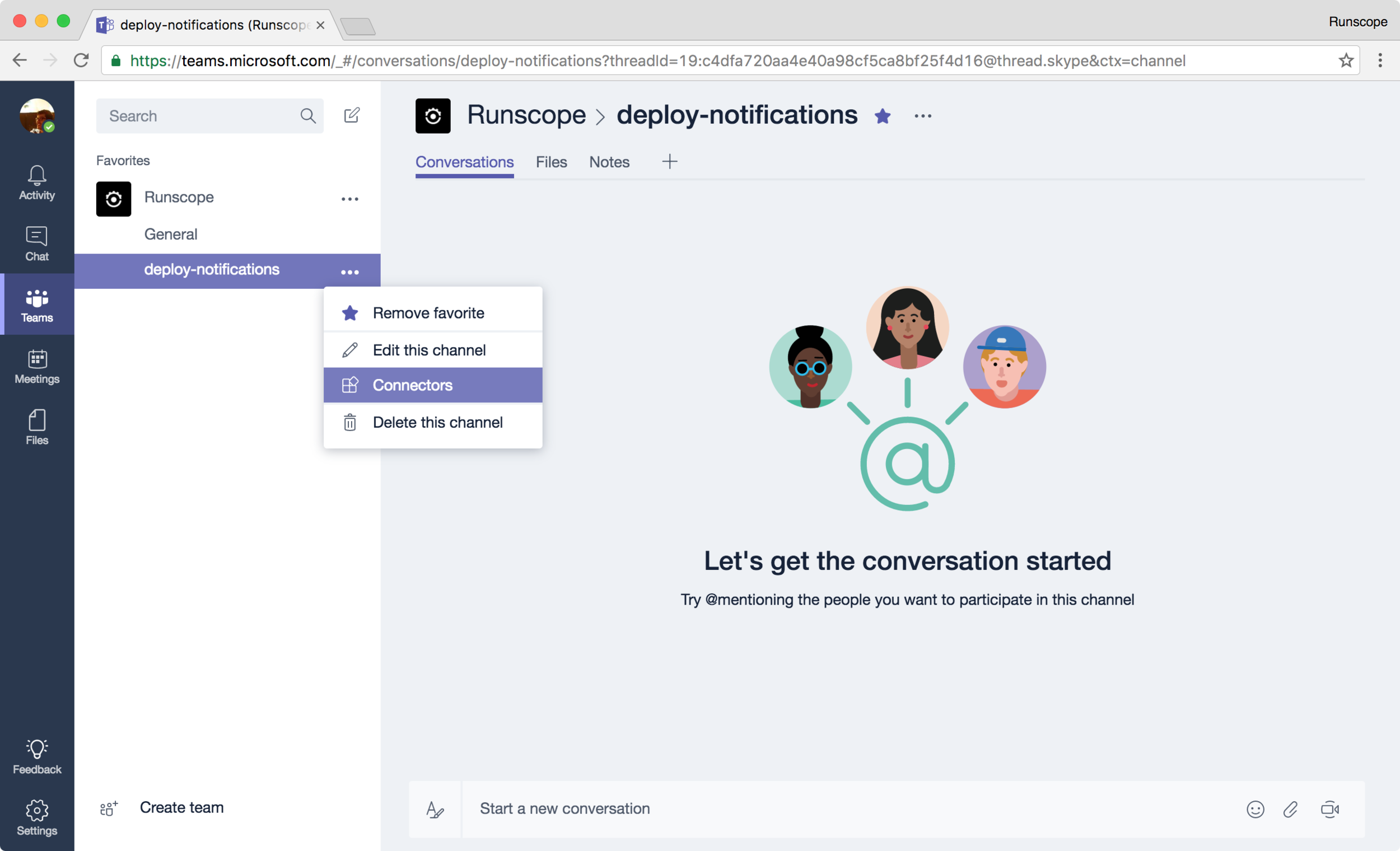Start a video meeting with camera icon

coord(1329,809)
